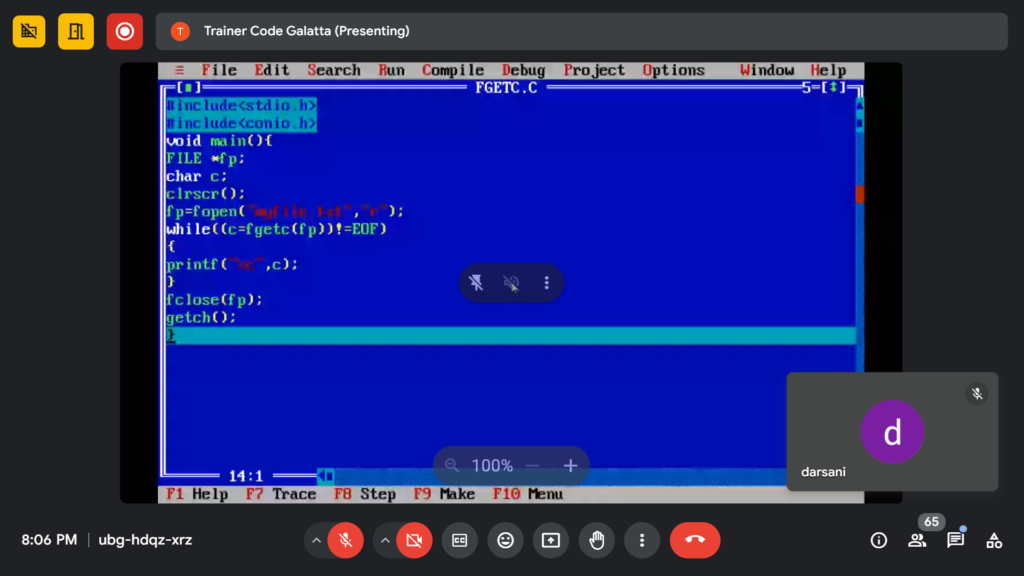The height and width of the screenshot is (576, 1024).
Task: Expand audio settings chevron beside microphone
Action: 316,540
